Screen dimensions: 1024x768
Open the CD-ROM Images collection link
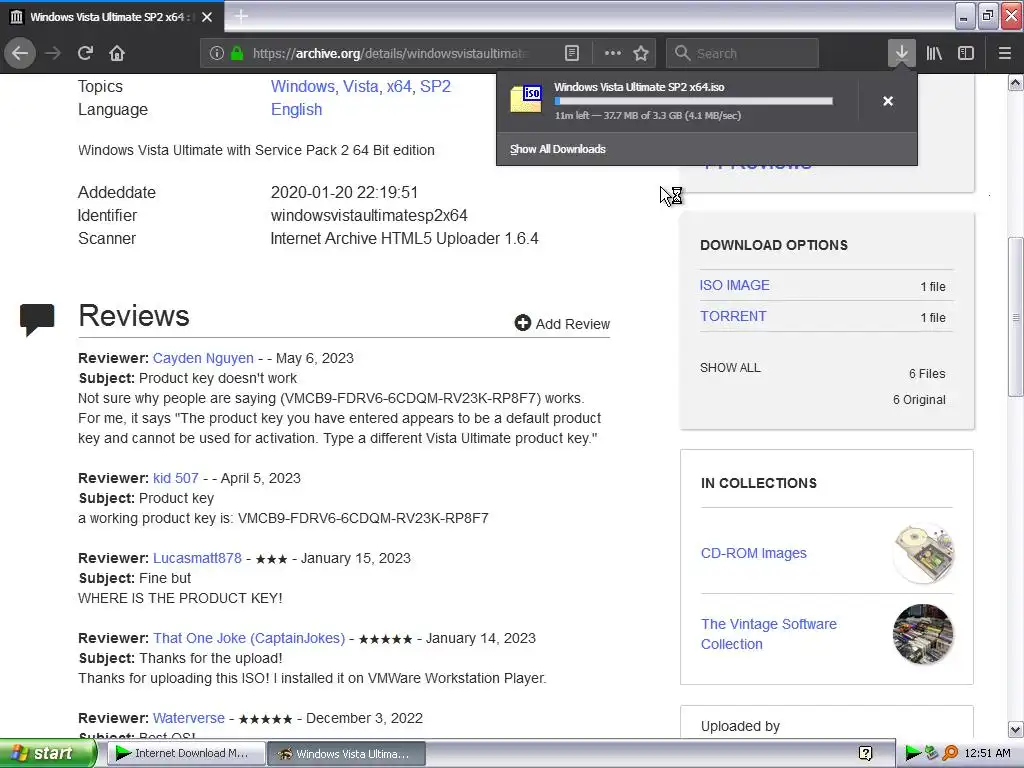pos(754,553)
